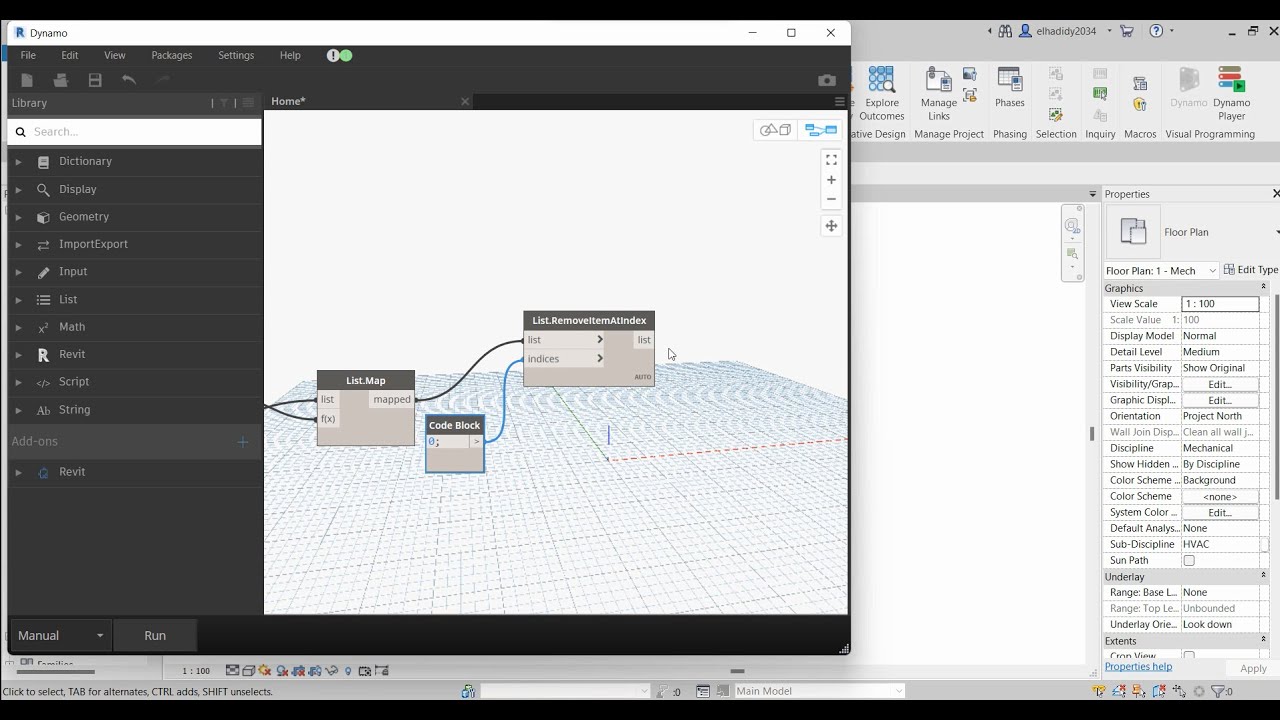Click the Run button
The image size is (1280, 720).
click(x=155, y=636)
